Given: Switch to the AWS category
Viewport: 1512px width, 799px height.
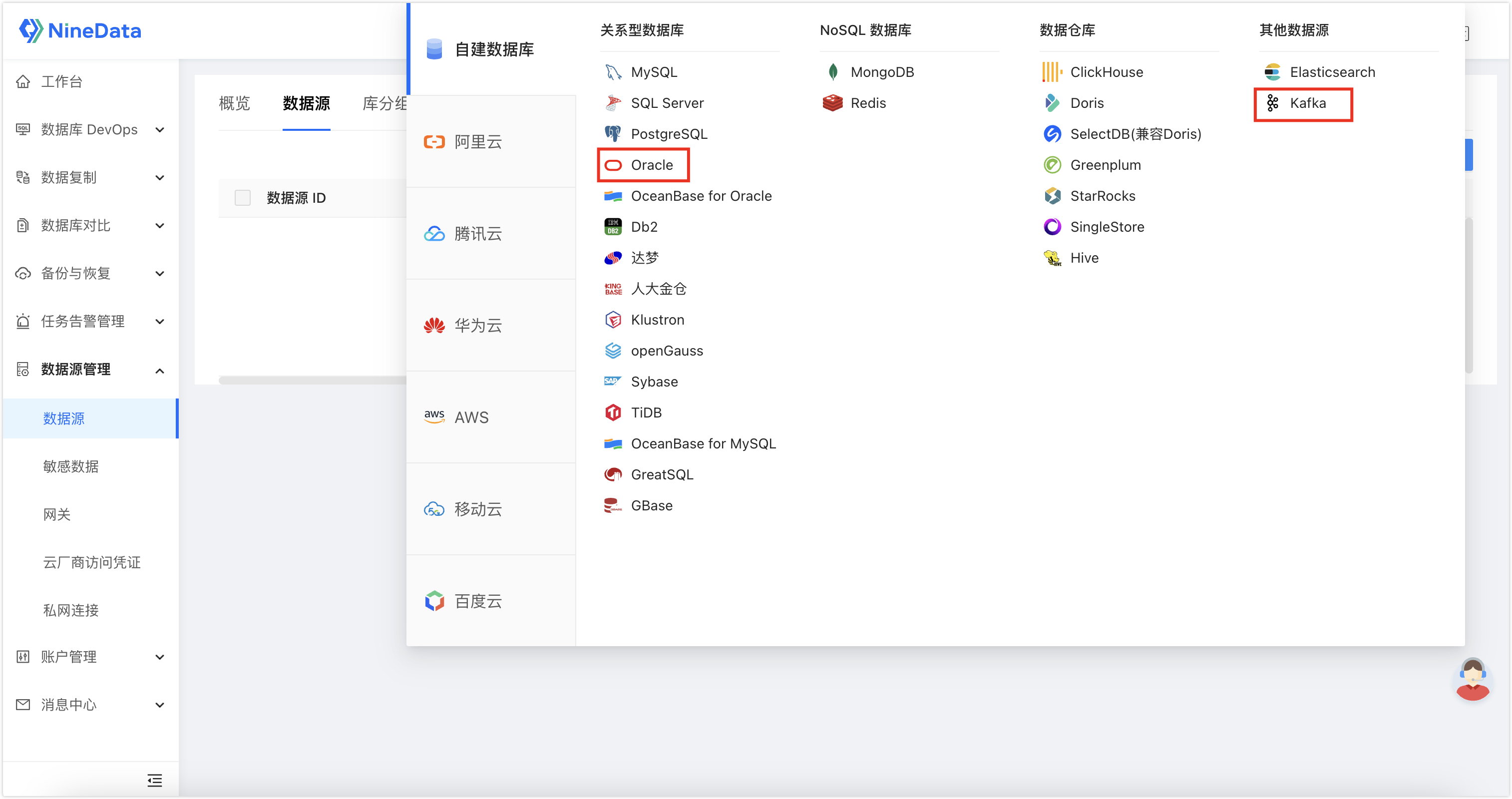Looking at the screenshot, I should pos(491,417).
